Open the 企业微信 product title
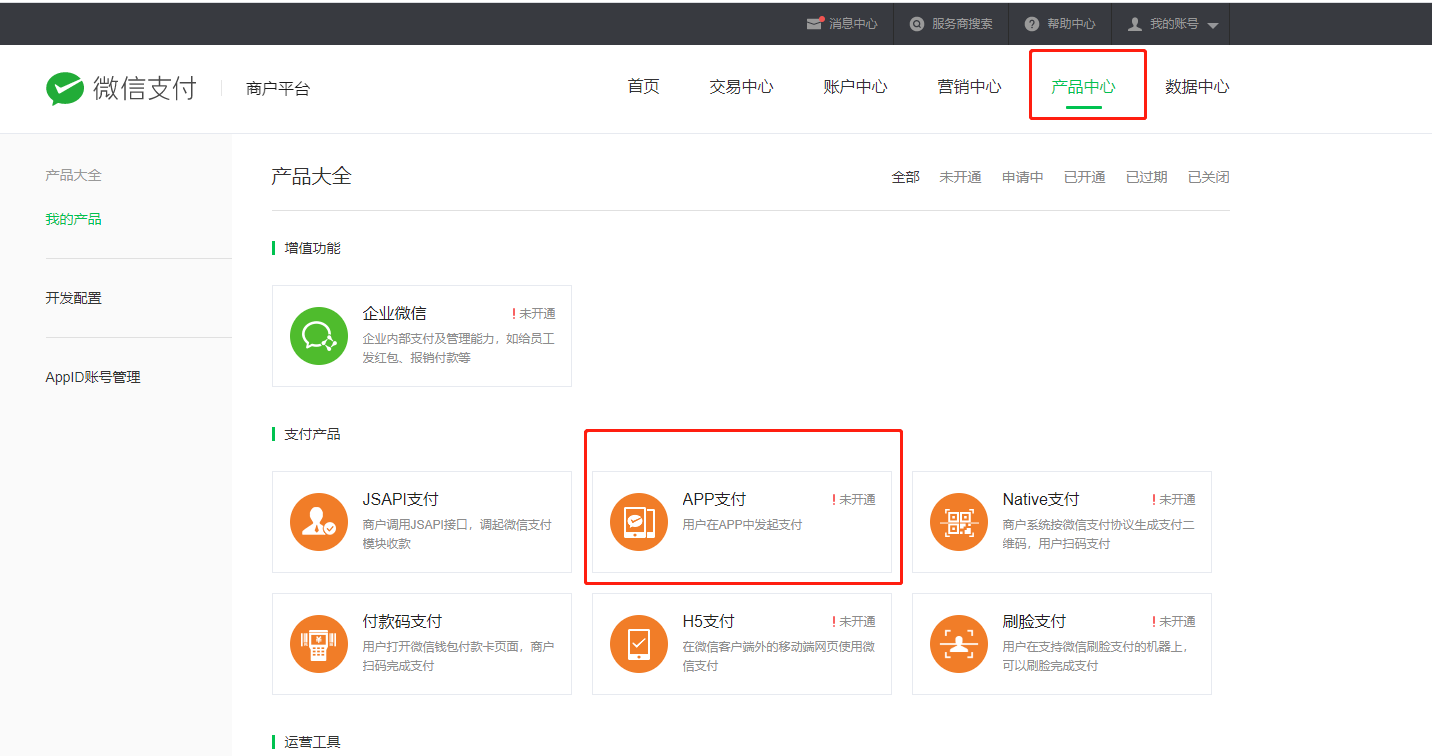 click(394, 313)
